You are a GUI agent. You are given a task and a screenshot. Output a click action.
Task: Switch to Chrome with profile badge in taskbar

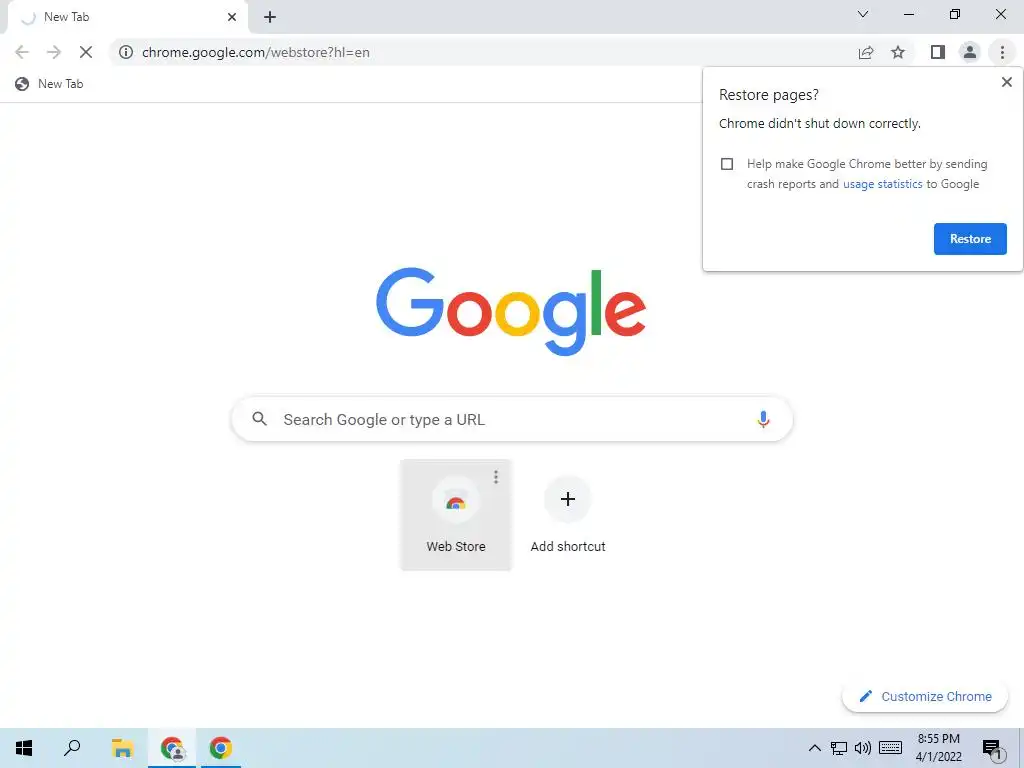click(172, 748)
